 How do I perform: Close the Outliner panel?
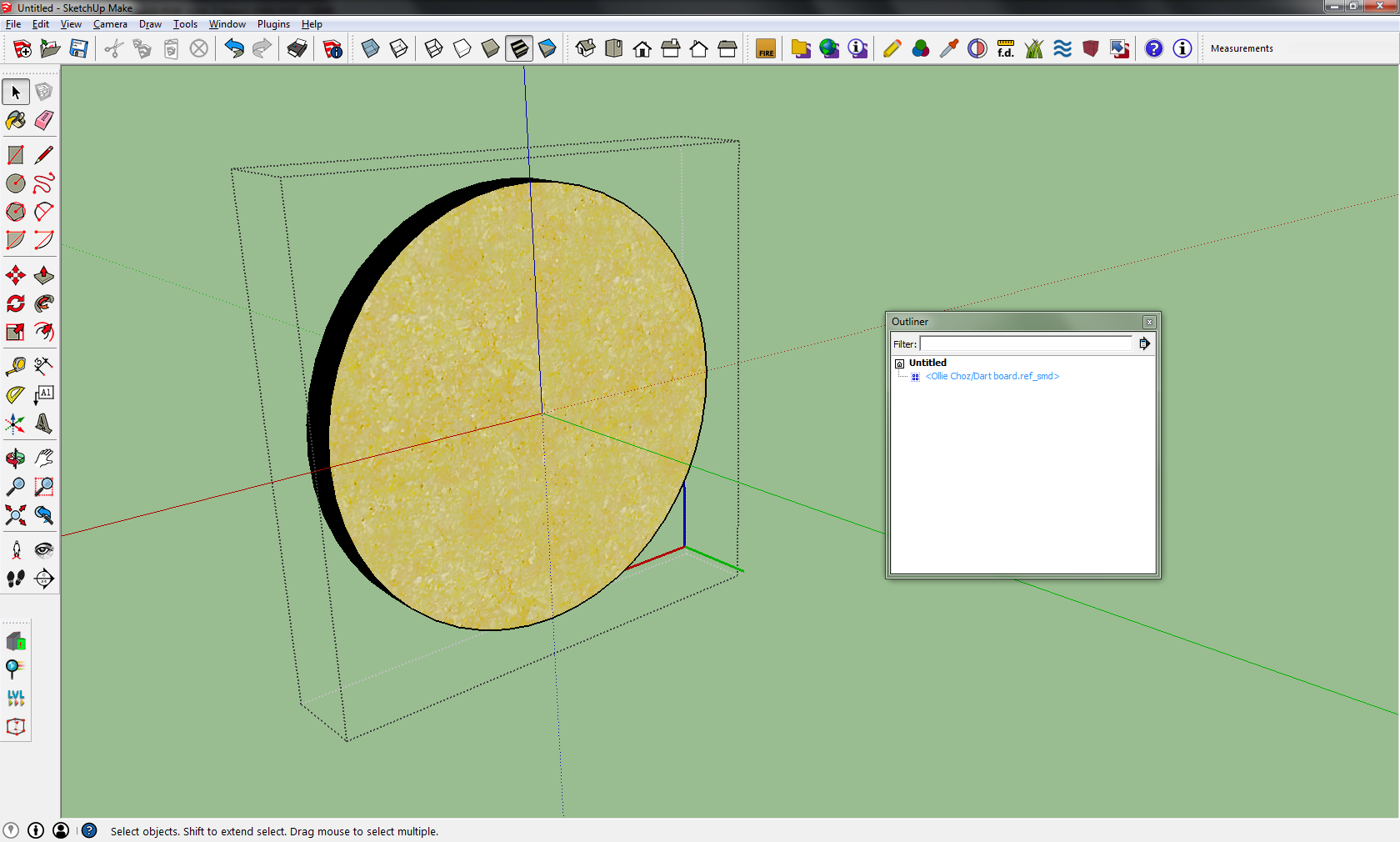1149,322
